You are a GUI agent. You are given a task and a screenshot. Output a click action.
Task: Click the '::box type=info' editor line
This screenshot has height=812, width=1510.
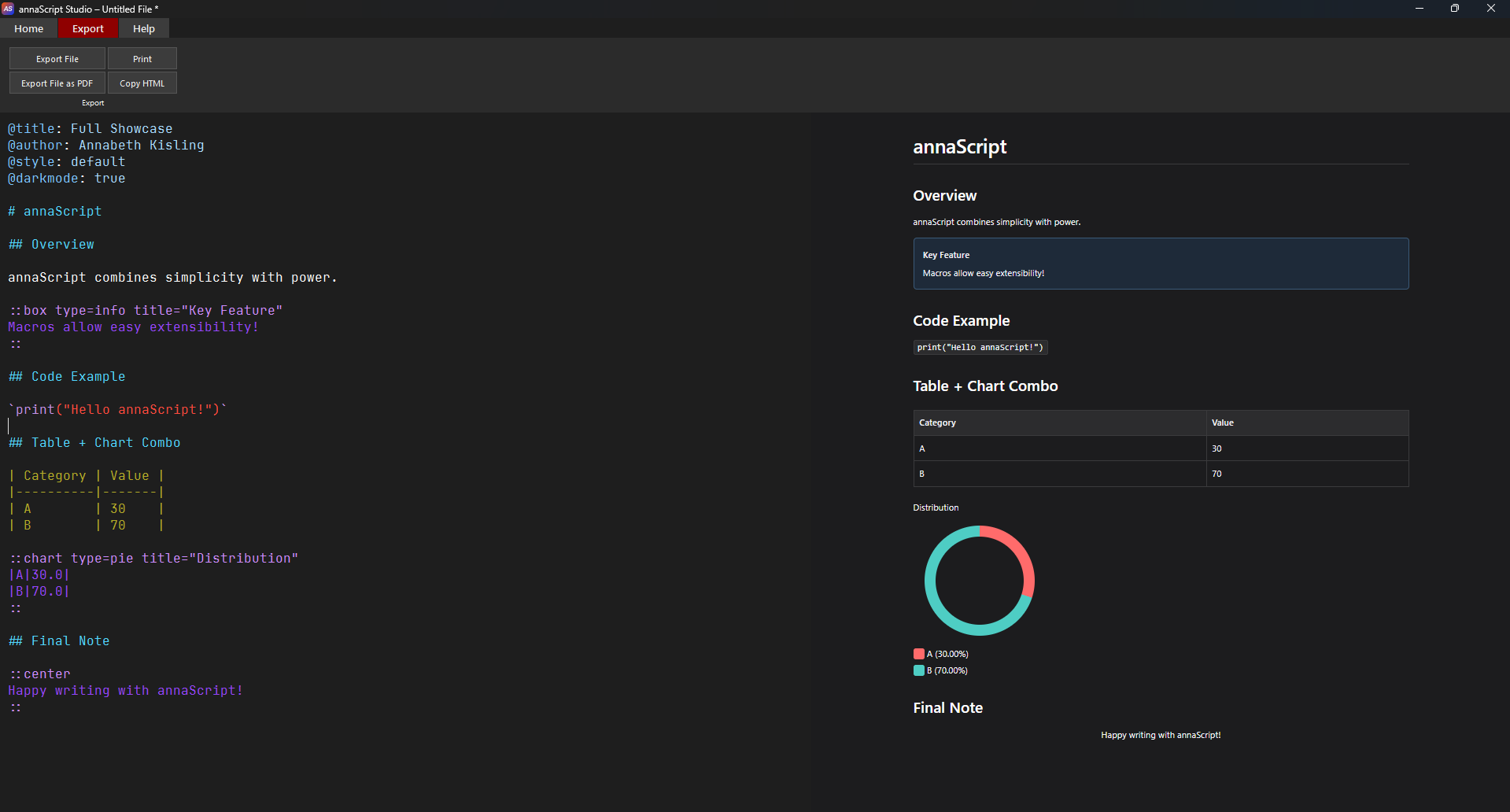click(145, 311)
